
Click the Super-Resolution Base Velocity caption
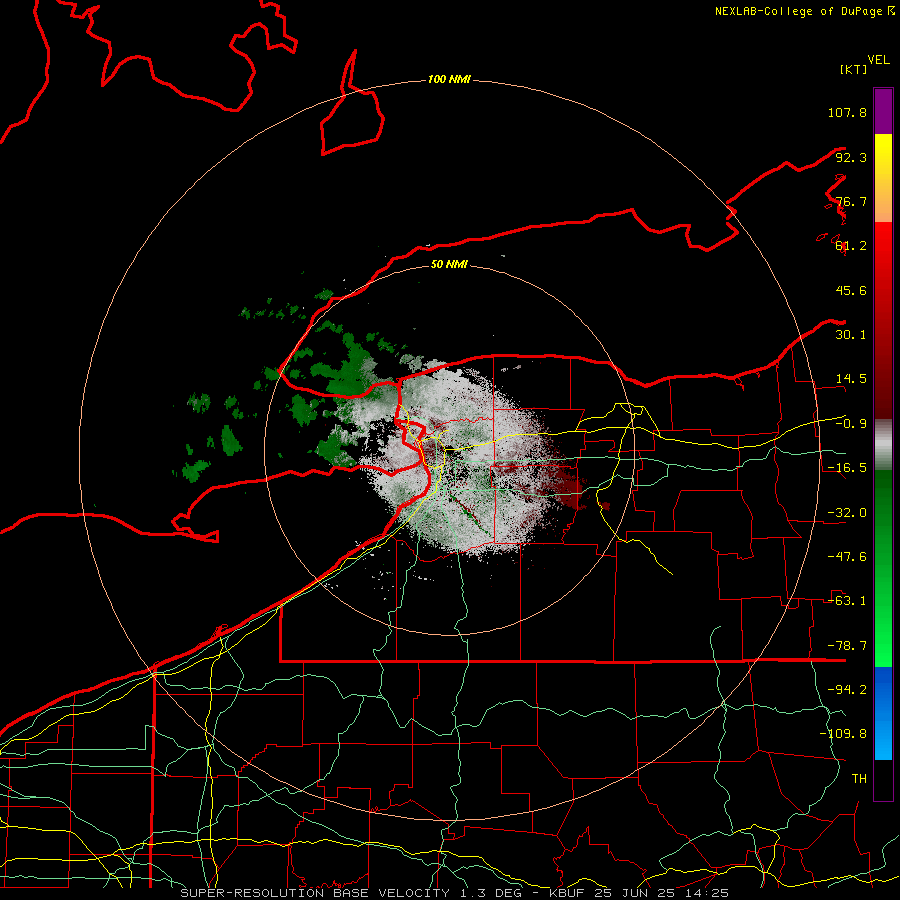pos(455,893)
